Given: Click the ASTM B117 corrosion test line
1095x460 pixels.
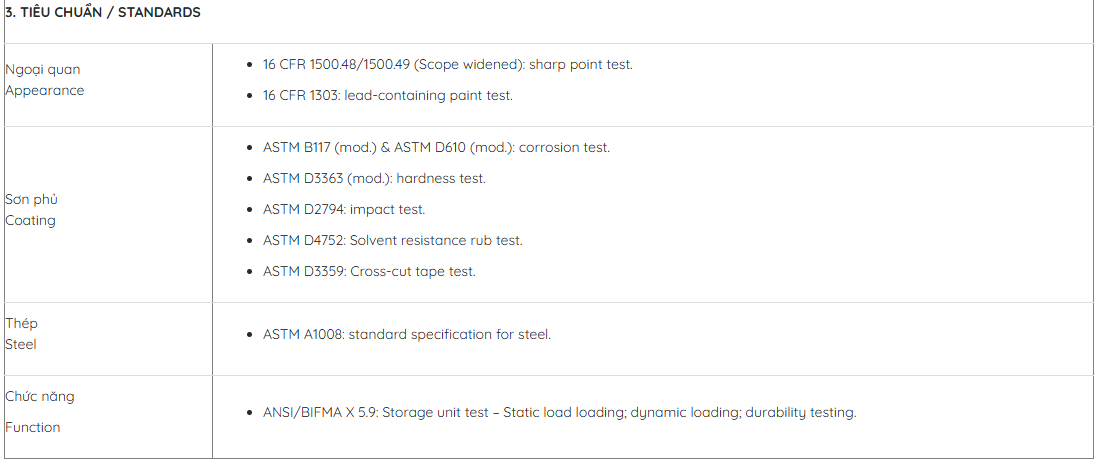Looking at the screenshot, I should click(x=436, y=148).
